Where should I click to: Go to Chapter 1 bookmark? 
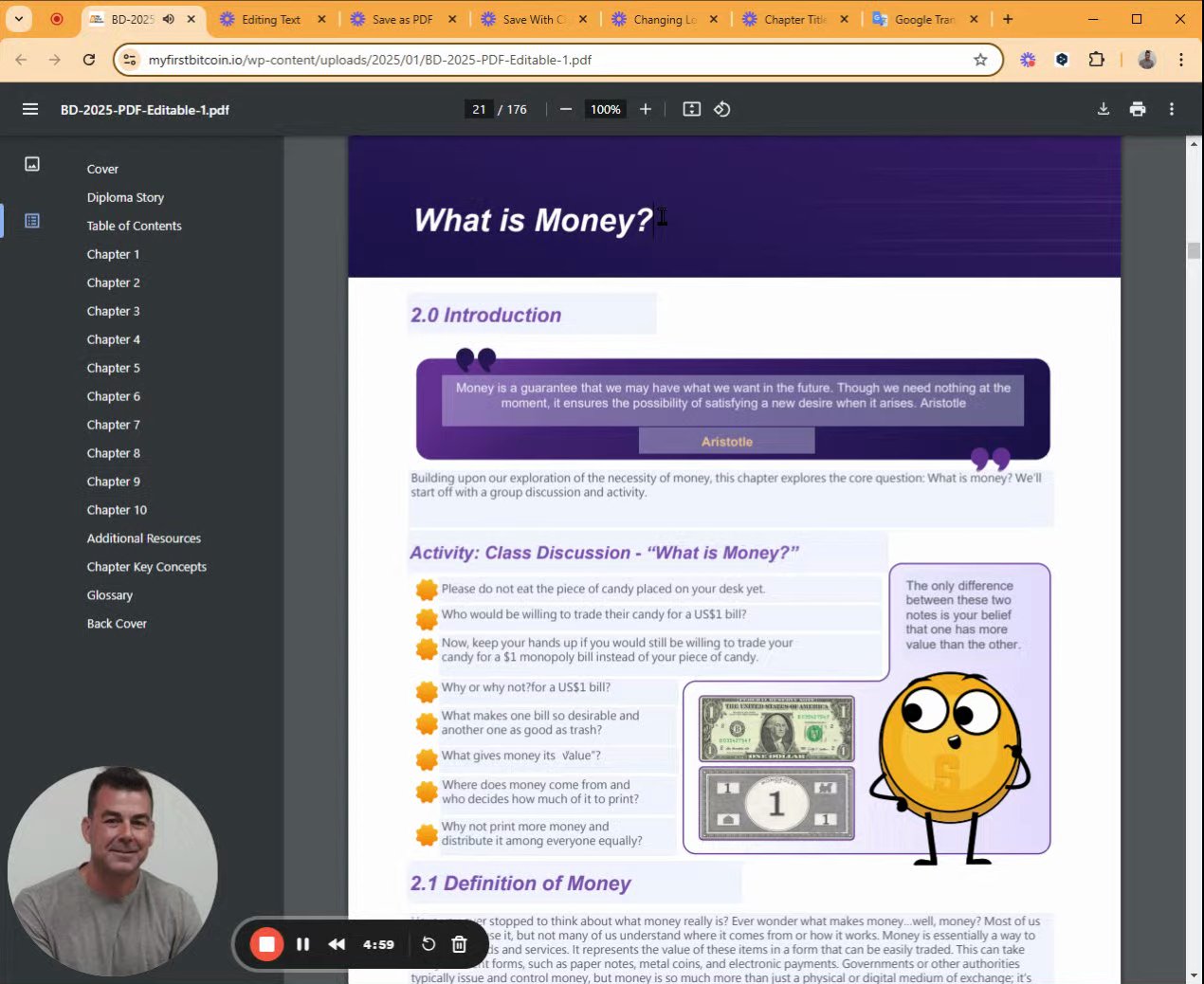coord(113,254)
